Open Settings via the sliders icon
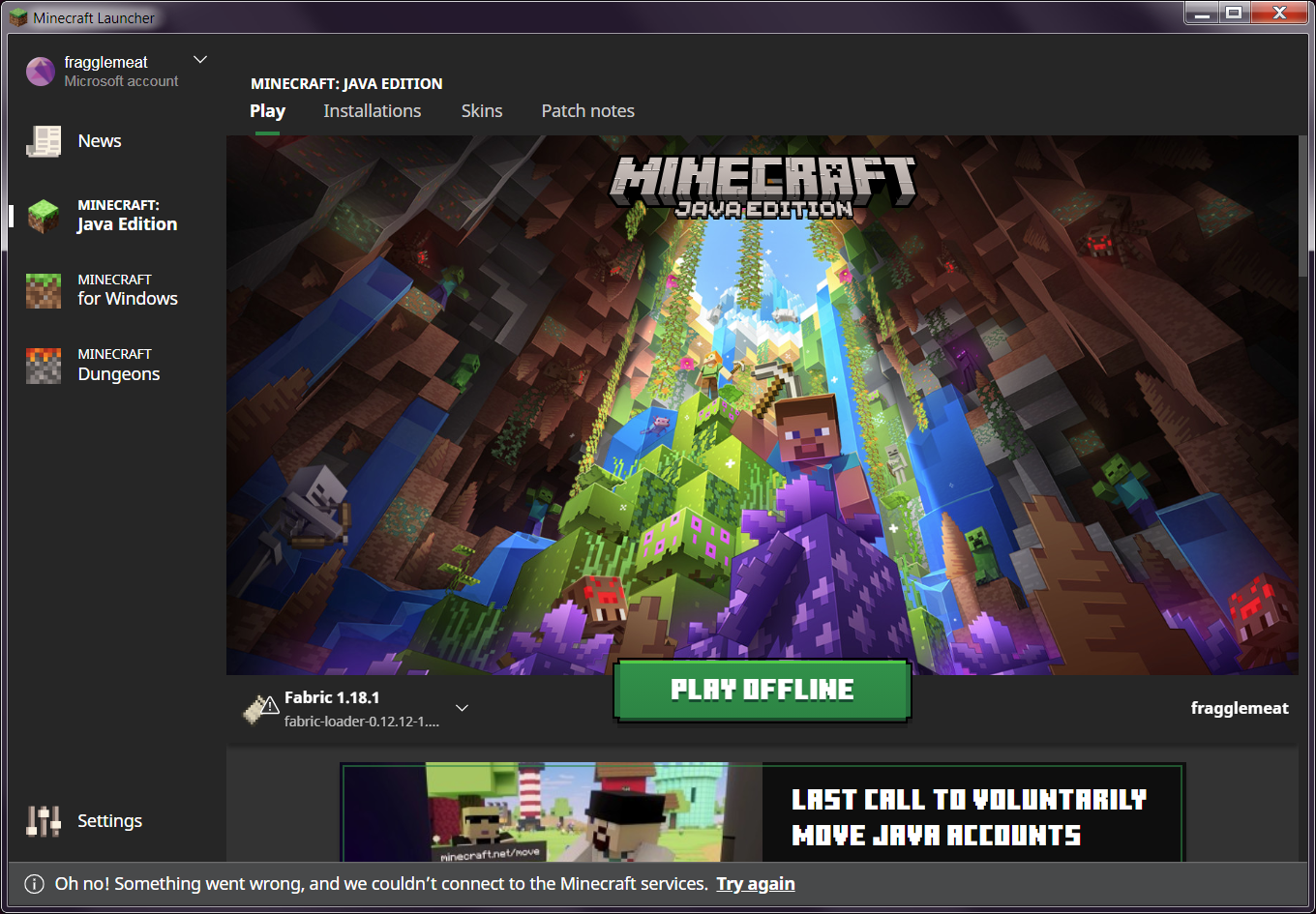The width and height of the screenshot is (1316, 914). pos(44,821)
